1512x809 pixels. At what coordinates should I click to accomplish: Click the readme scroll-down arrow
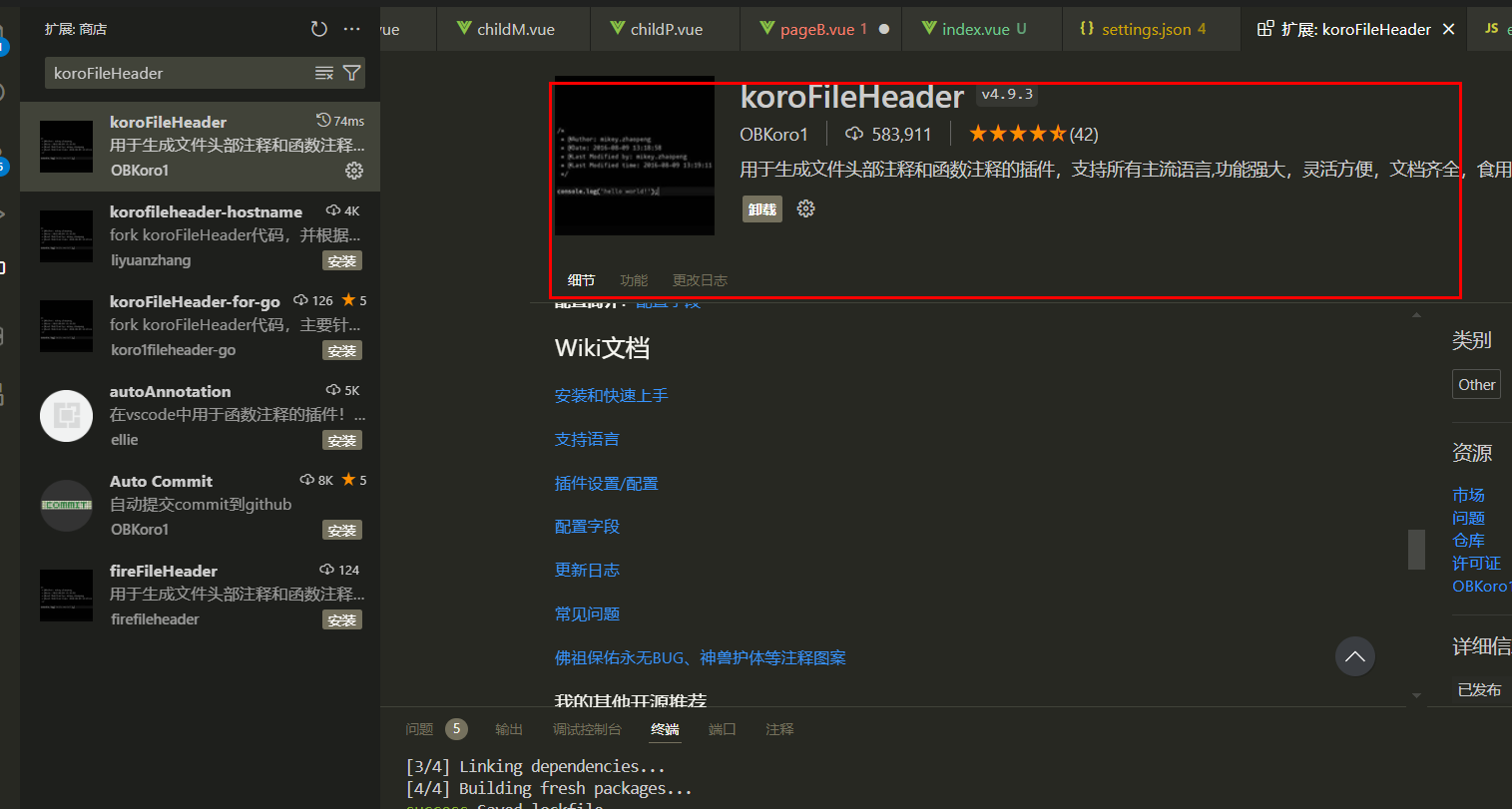tap(1416, 695)
